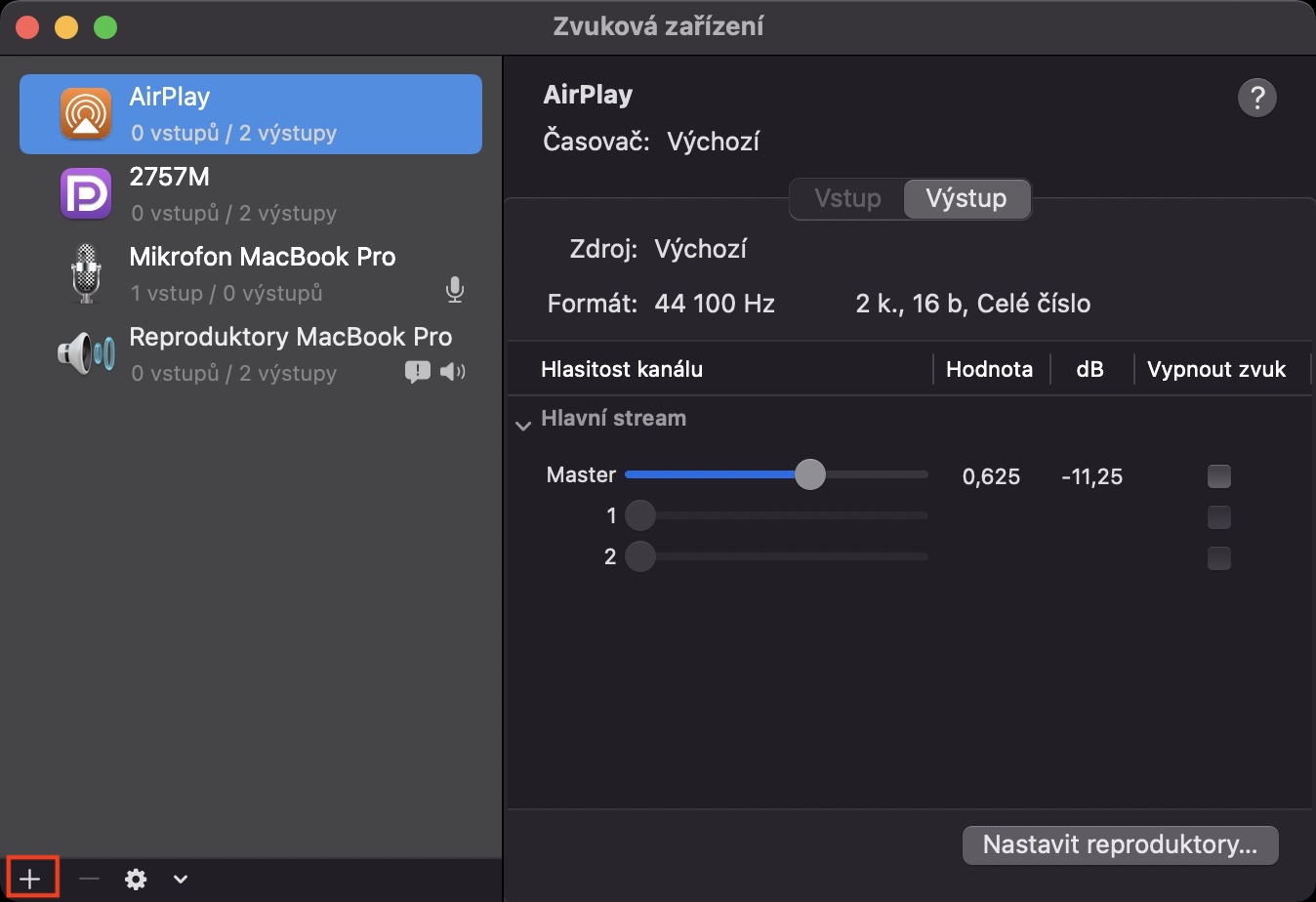This screenshot has height=902, width=1316.
Task: Collapse the Hlavní stream section
Action: coord(523,425)
